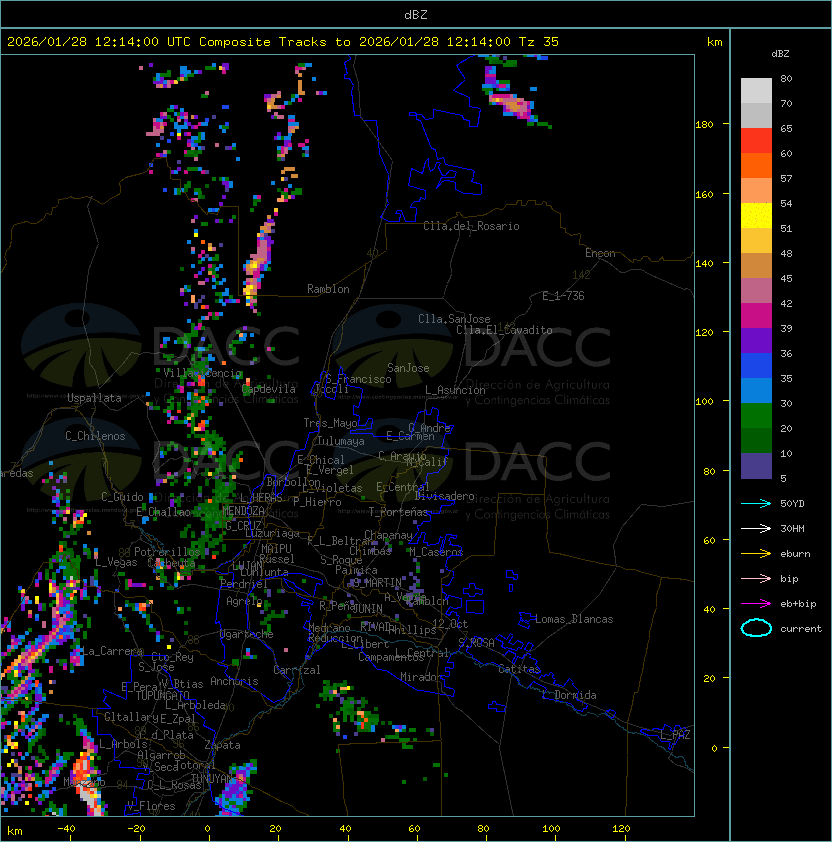Click the L_Dormida label
The width and height of the screenshot is (832, 842).
click(x=569, y=695)
